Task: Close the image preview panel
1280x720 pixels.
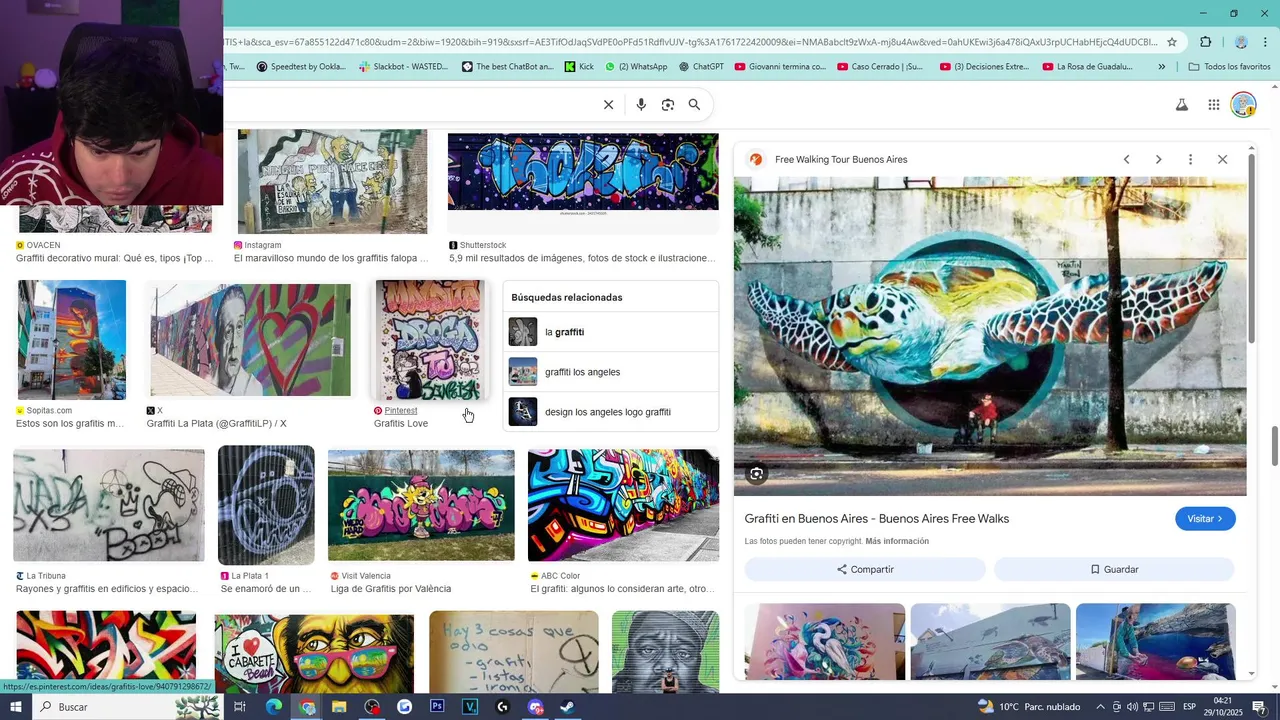Action: coord(1222,160)
